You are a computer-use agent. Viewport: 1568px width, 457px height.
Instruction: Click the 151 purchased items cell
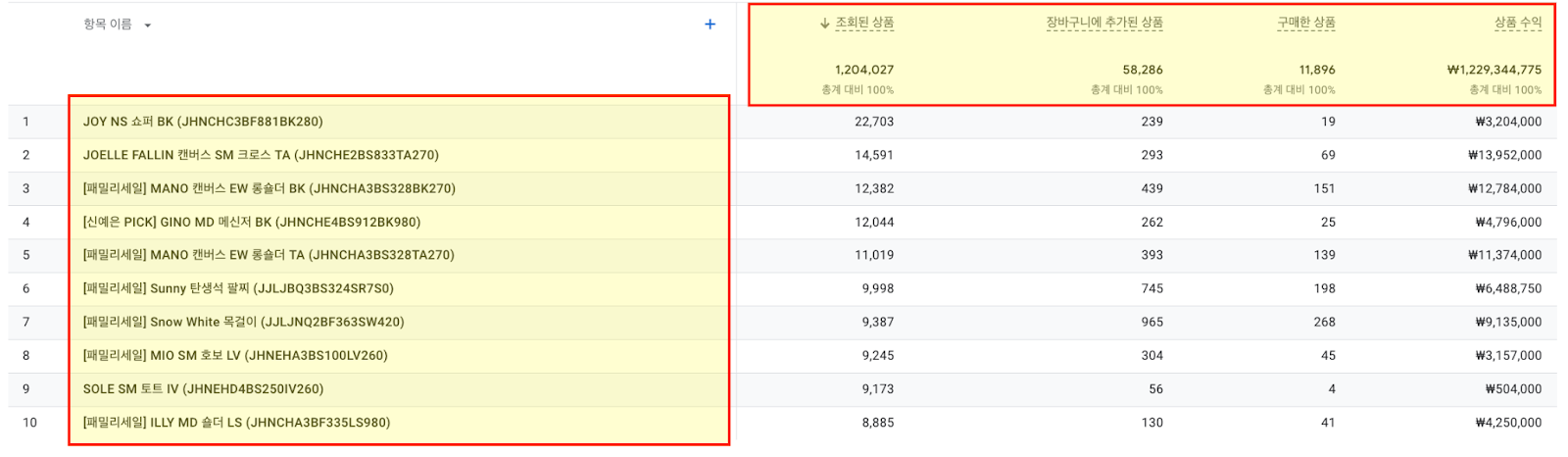pyautogui.click(x=1325, y=188)
